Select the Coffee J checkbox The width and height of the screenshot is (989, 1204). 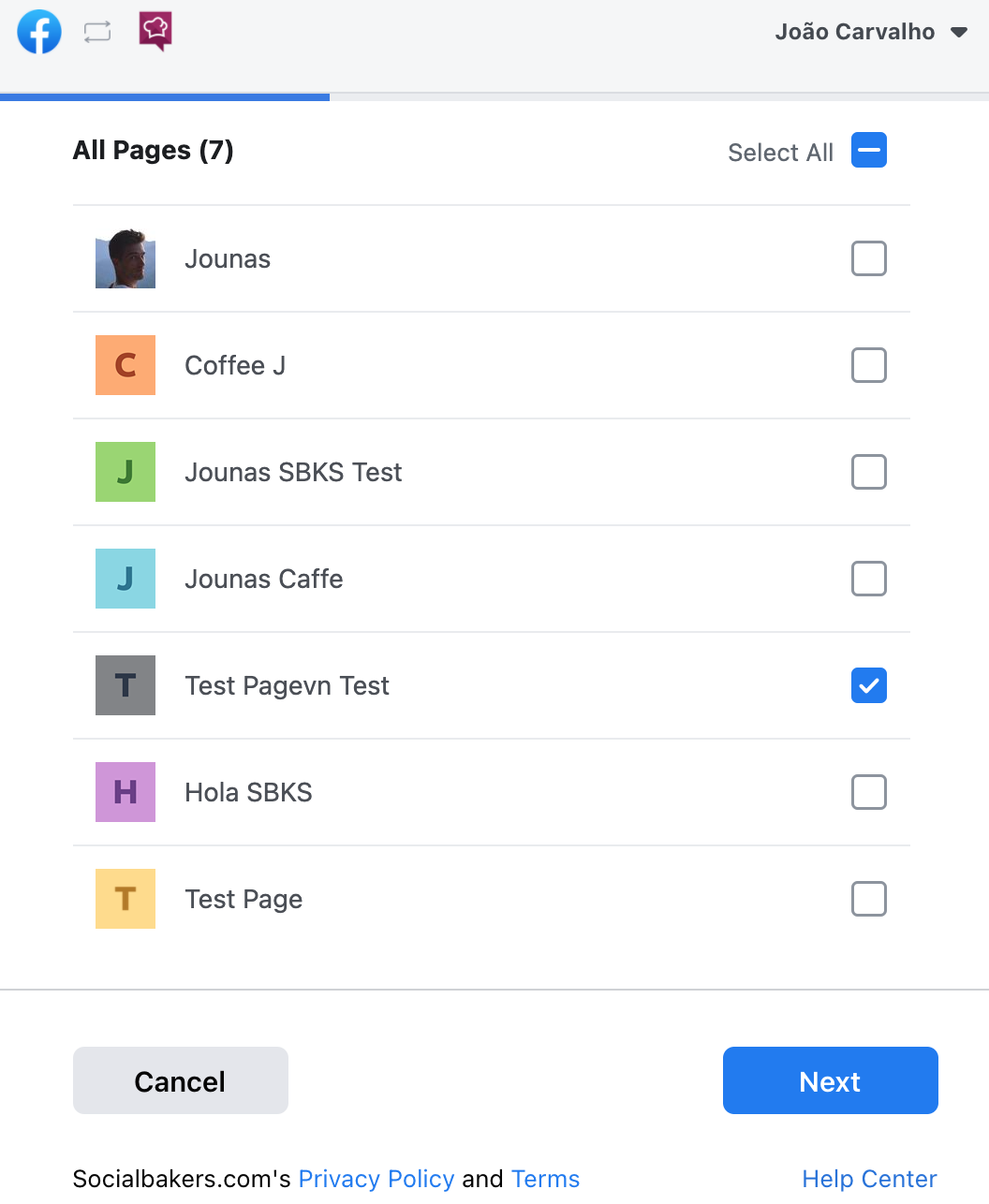(x=869, y=365)
